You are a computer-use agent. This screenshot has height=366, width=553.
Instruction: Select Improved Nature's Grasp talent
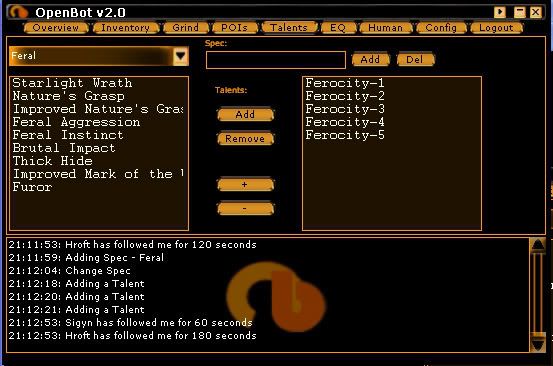(x=98, y=109)
